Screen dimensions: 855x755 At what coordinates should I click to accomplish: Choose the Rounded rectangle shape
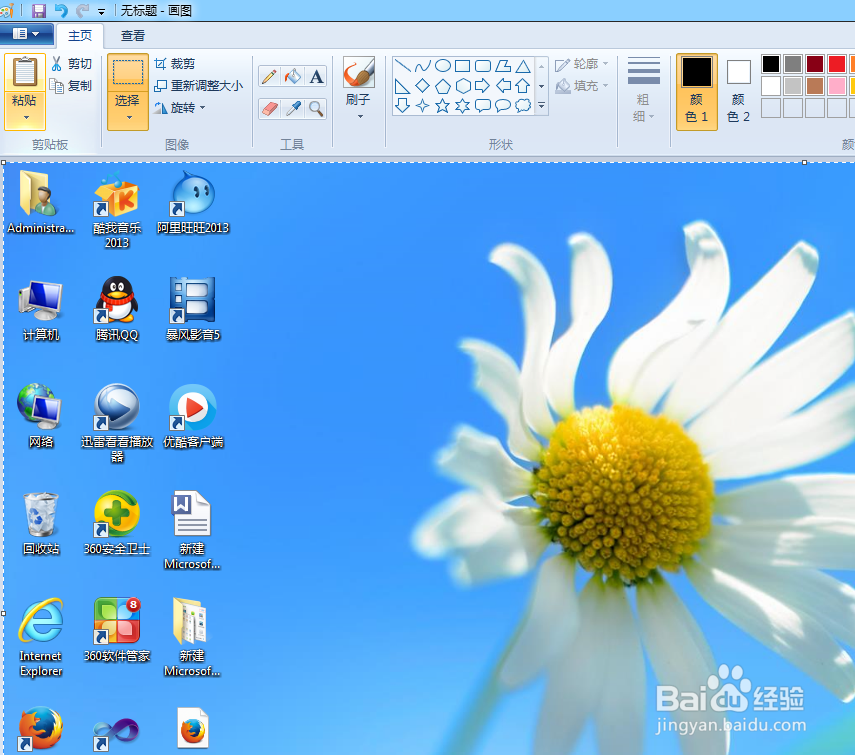(483, 66)
